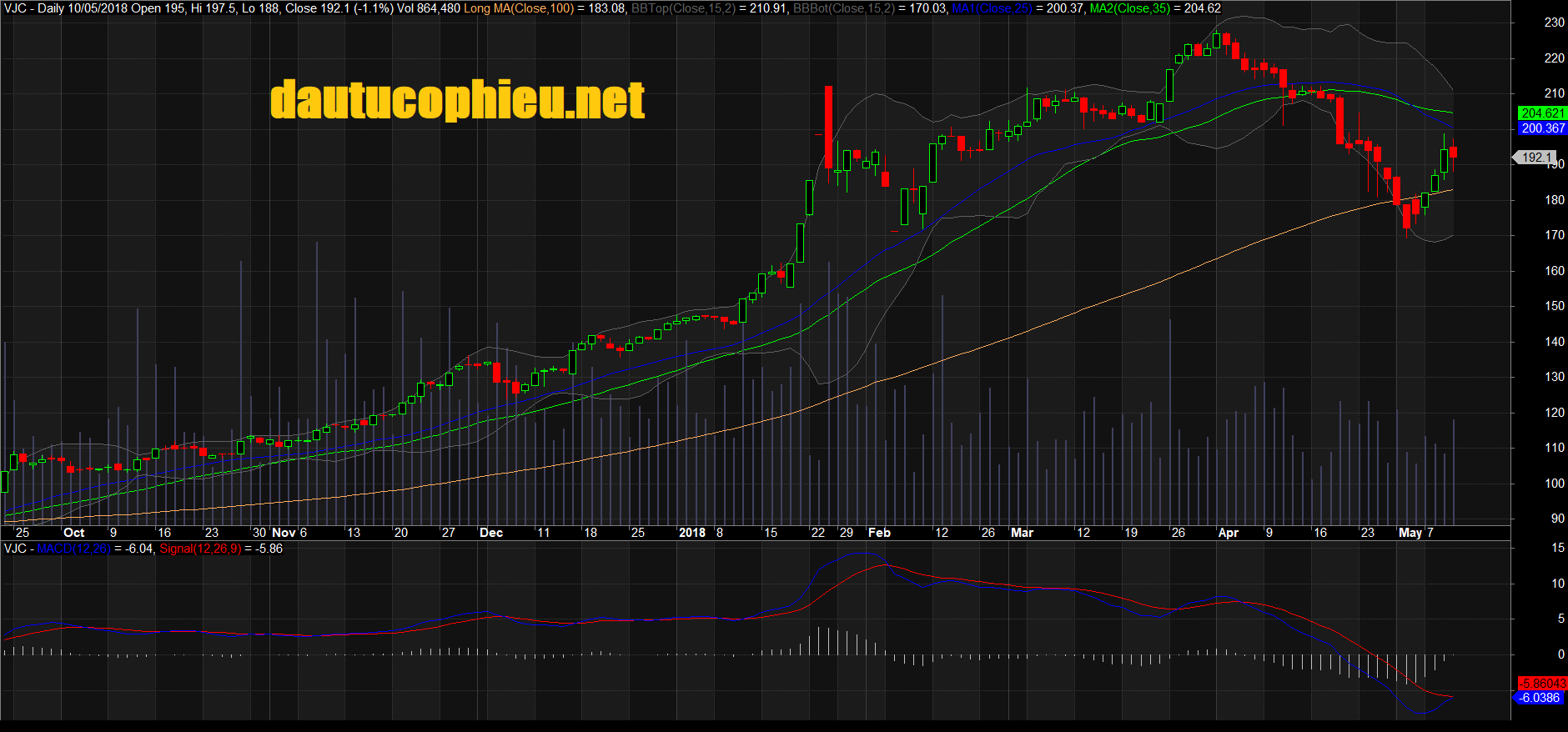The width and height of the screenshot is (1568, 732).
Task: Click the 2018 year label on date axis
Action: pyautogui.click(x=691, y=533)
